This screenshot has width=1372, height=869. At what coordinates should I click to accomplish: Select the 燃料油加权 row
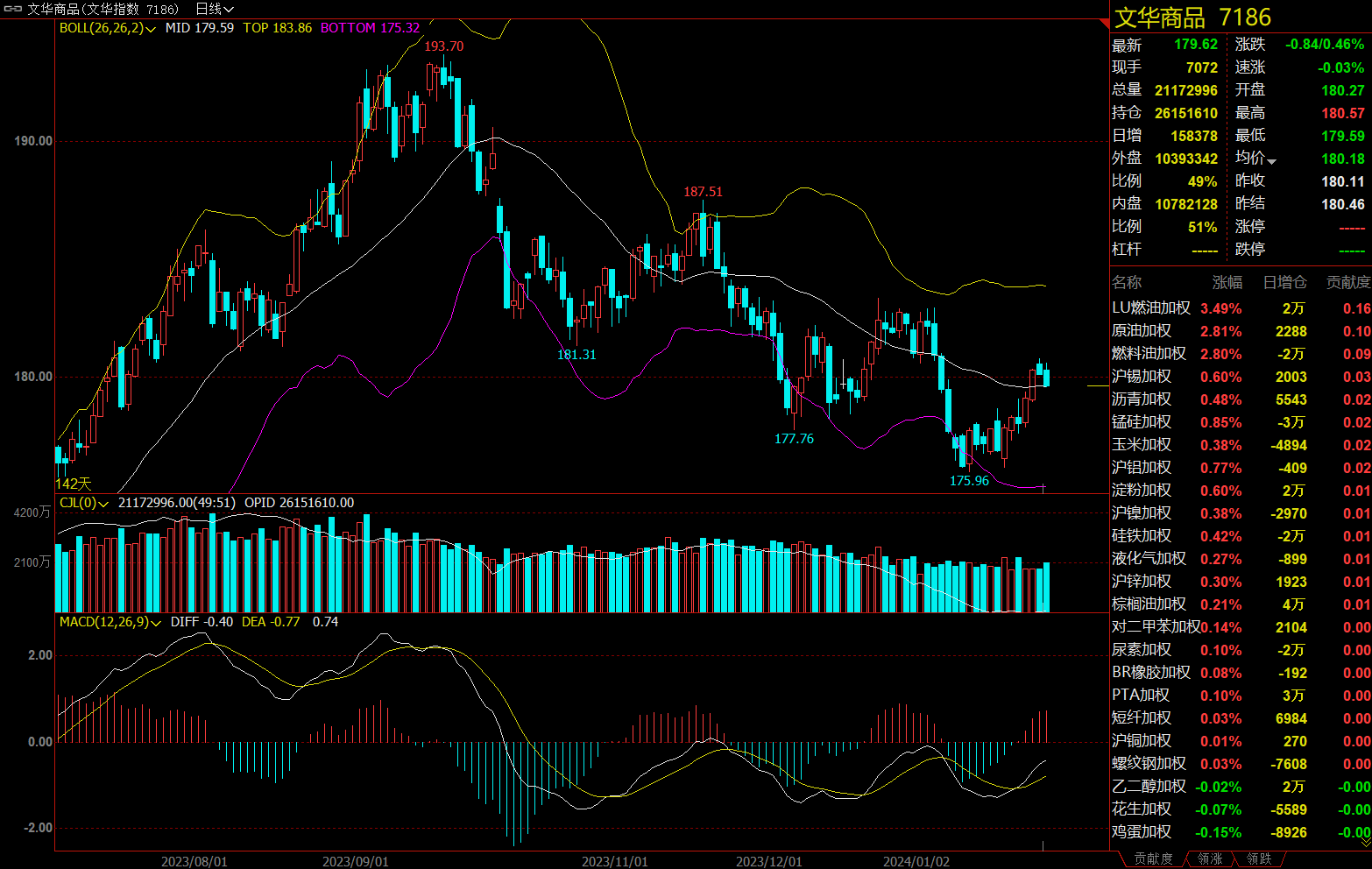1241,354
